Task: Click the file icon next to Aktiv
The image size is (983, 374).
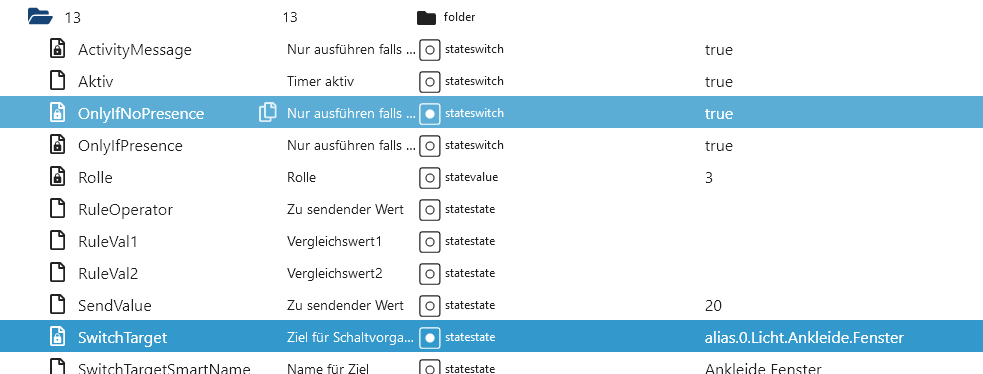Action: 58,81
